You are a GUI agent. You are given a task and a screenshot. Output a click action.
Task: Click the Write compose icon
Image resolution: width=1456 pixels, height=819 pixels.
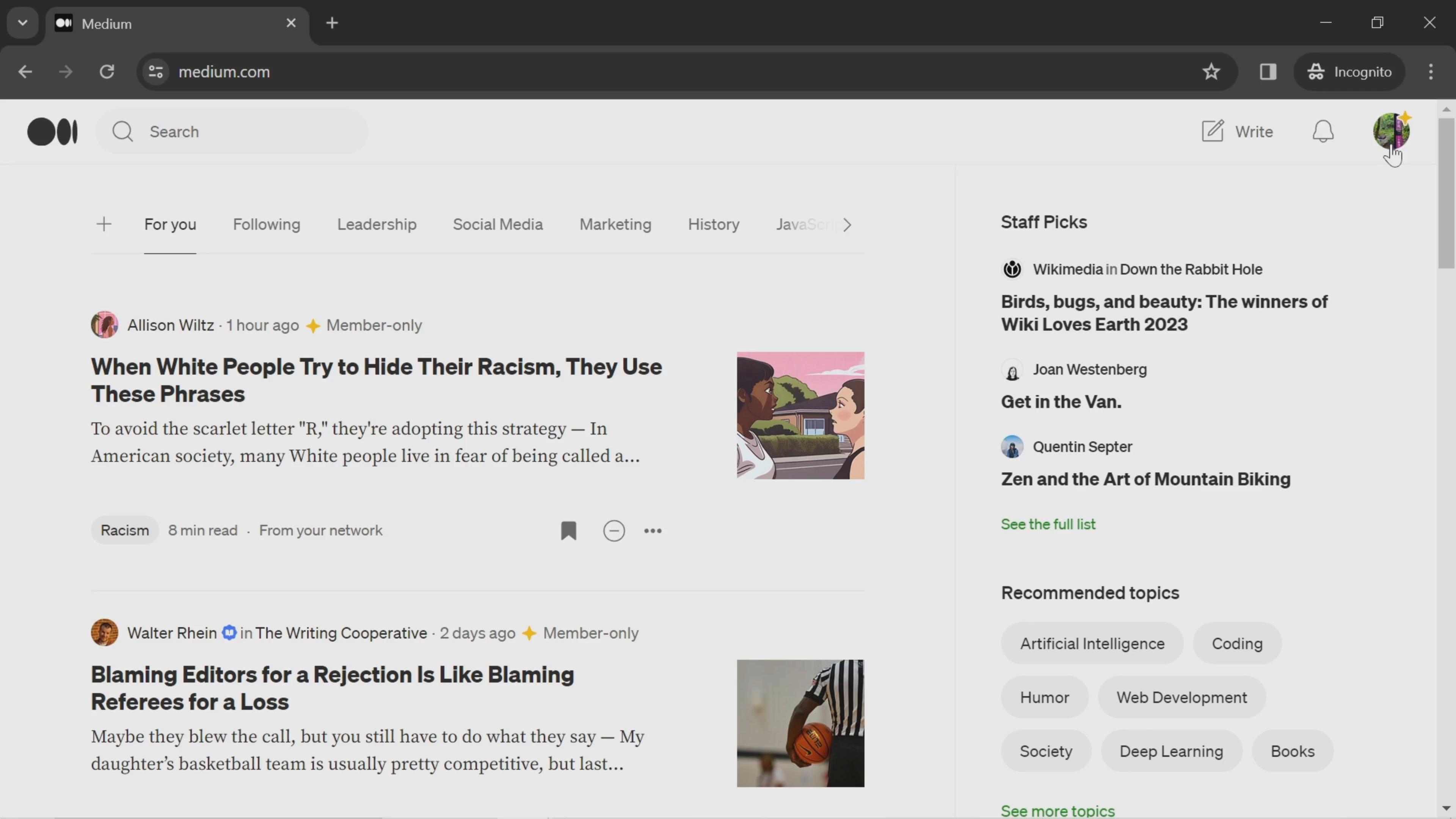(x=1213, y=131)
